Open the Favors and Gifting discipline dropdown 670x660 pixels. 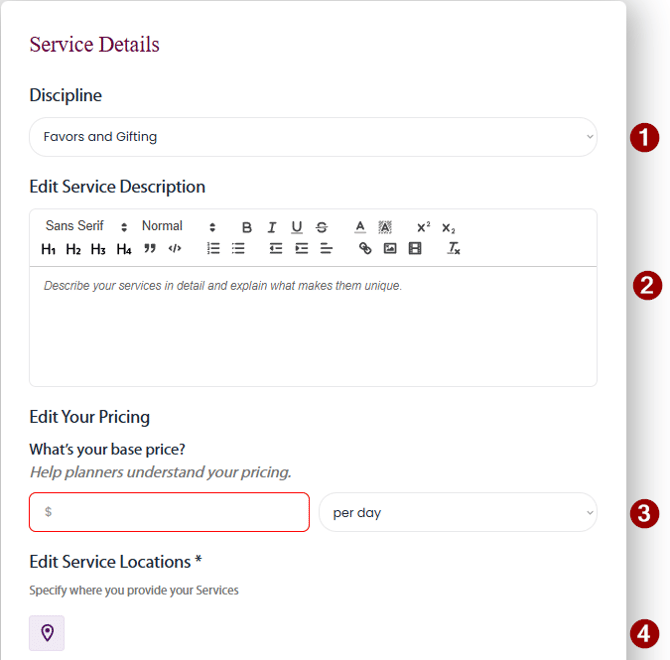click(x=312, y=137)
